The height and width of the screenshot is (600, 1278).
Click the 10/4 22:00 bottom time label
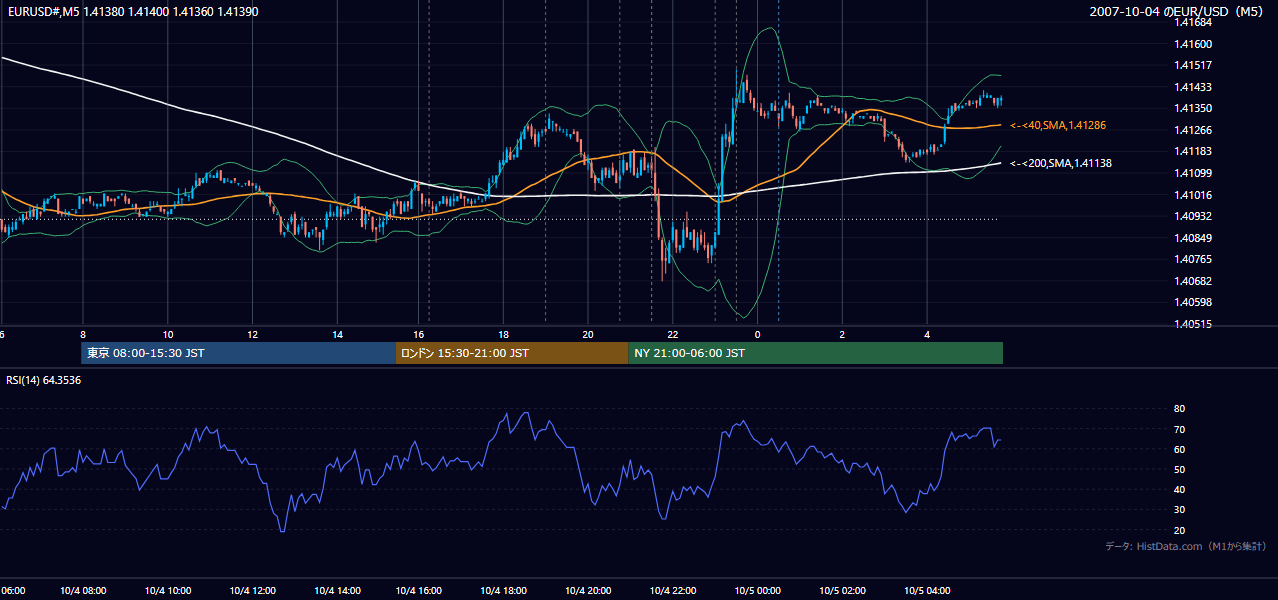(x=673, y=591)
